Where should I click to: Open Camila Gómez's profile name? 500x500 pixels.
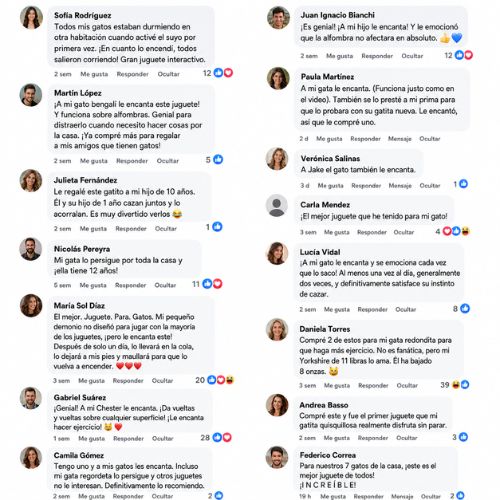(79, 455)
